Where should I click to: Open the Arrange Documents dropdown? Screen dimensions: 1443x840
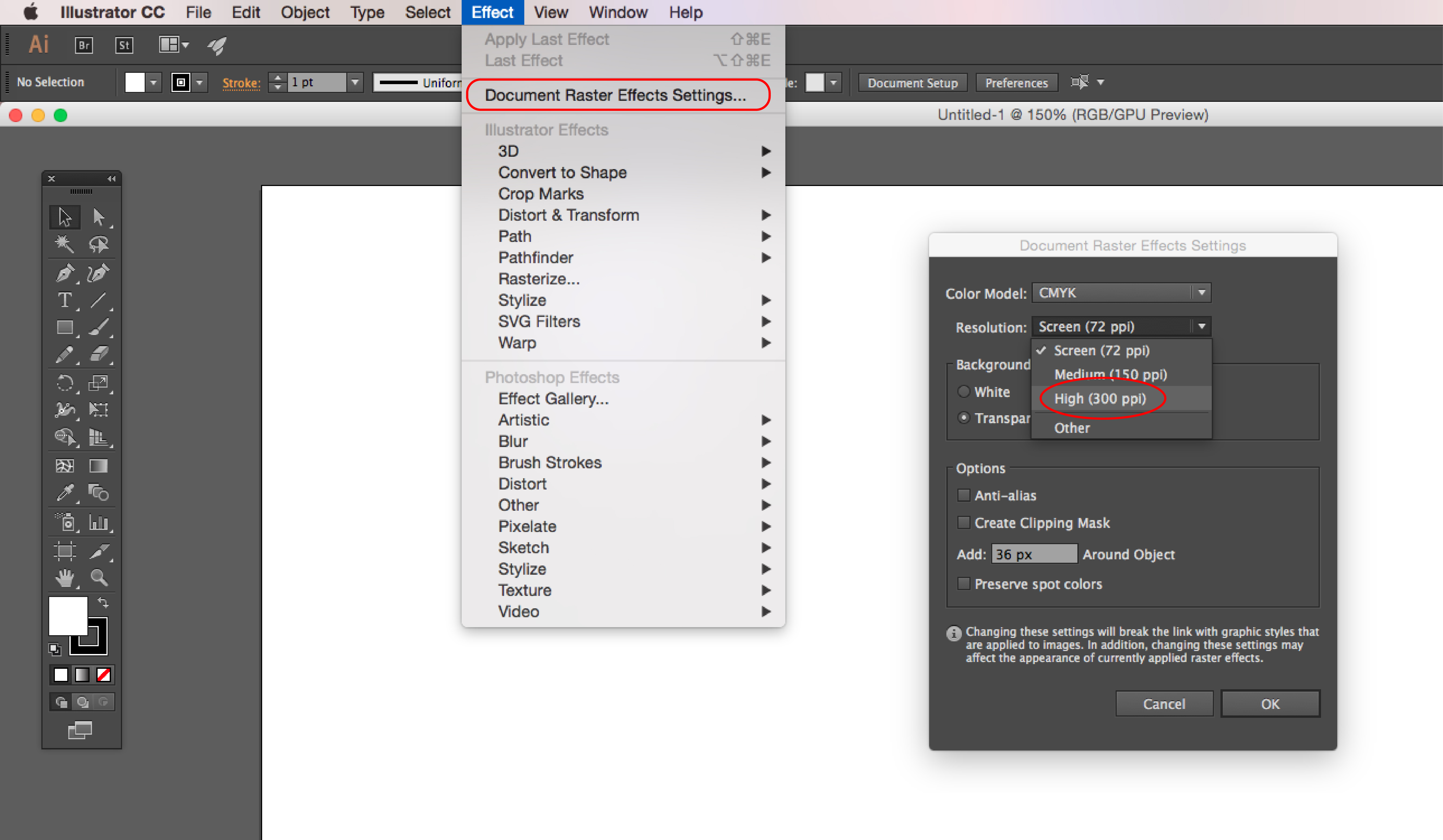point(173,45)
